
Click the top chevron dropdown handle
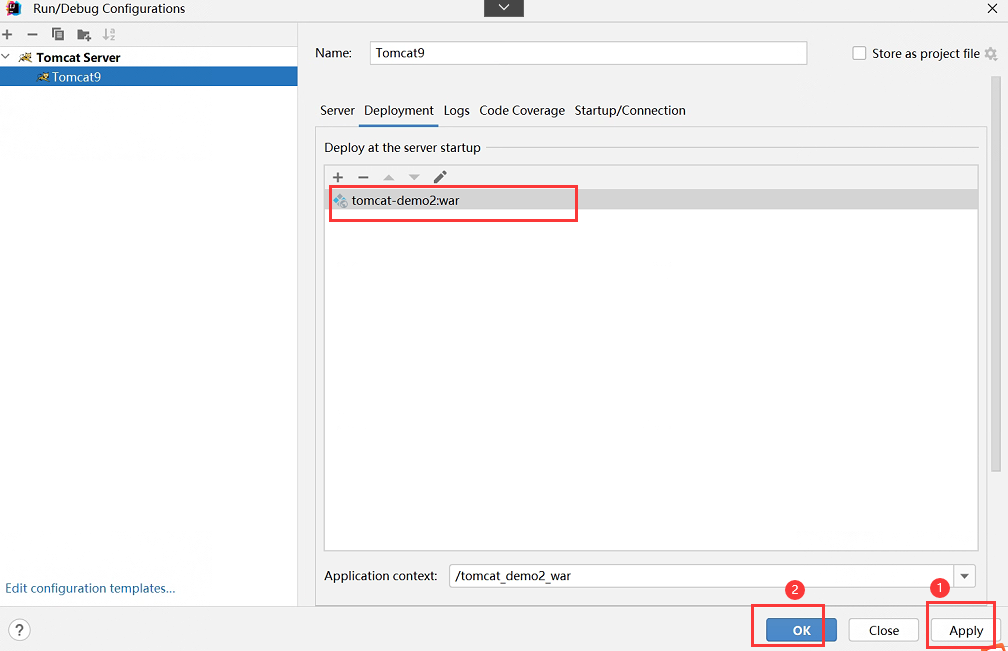coord(504,8)
